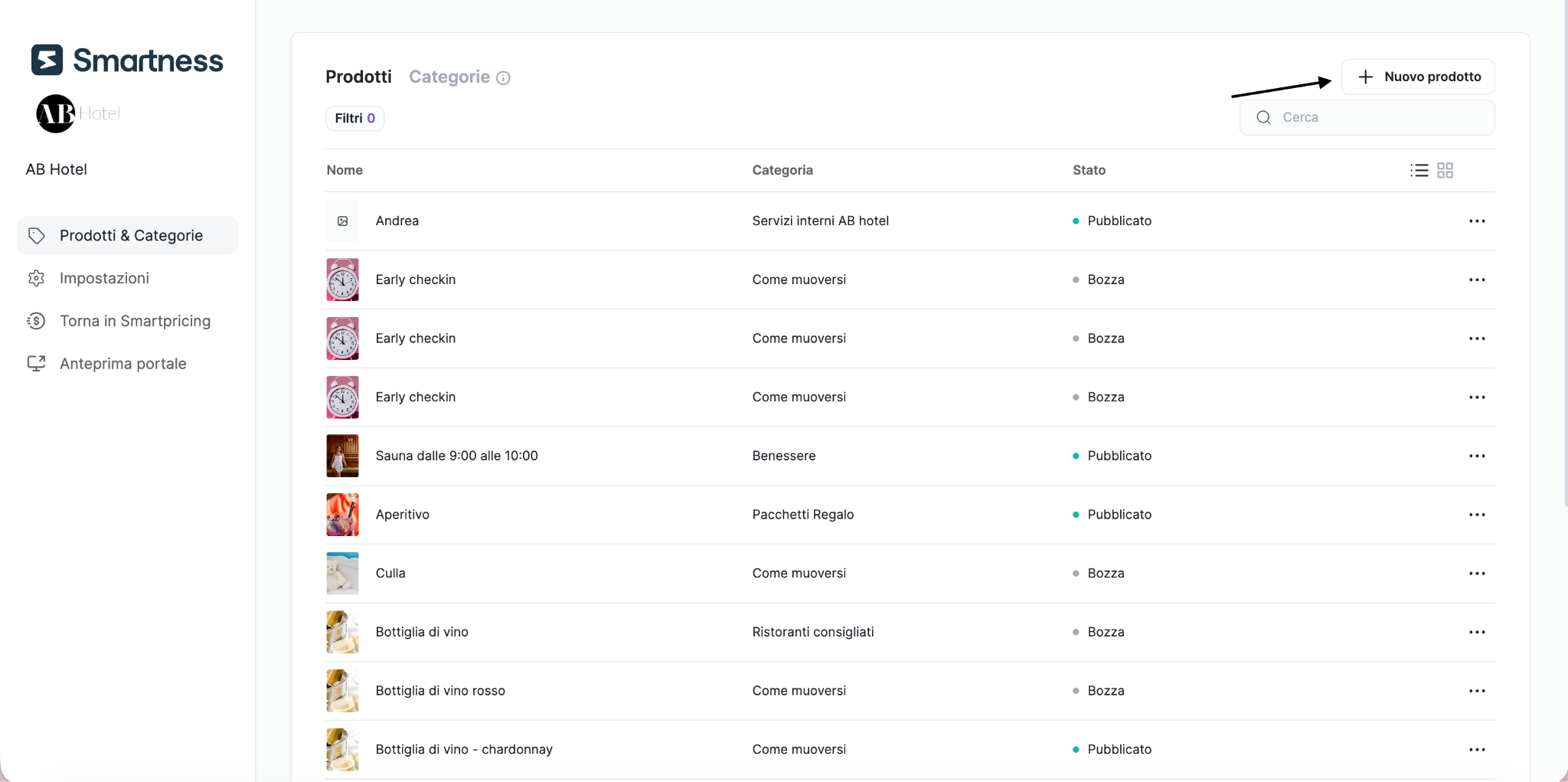Click the Benessere category cell
Image resolution: width=1568 pixels, height=782 pixels.
tap(783, 456)
